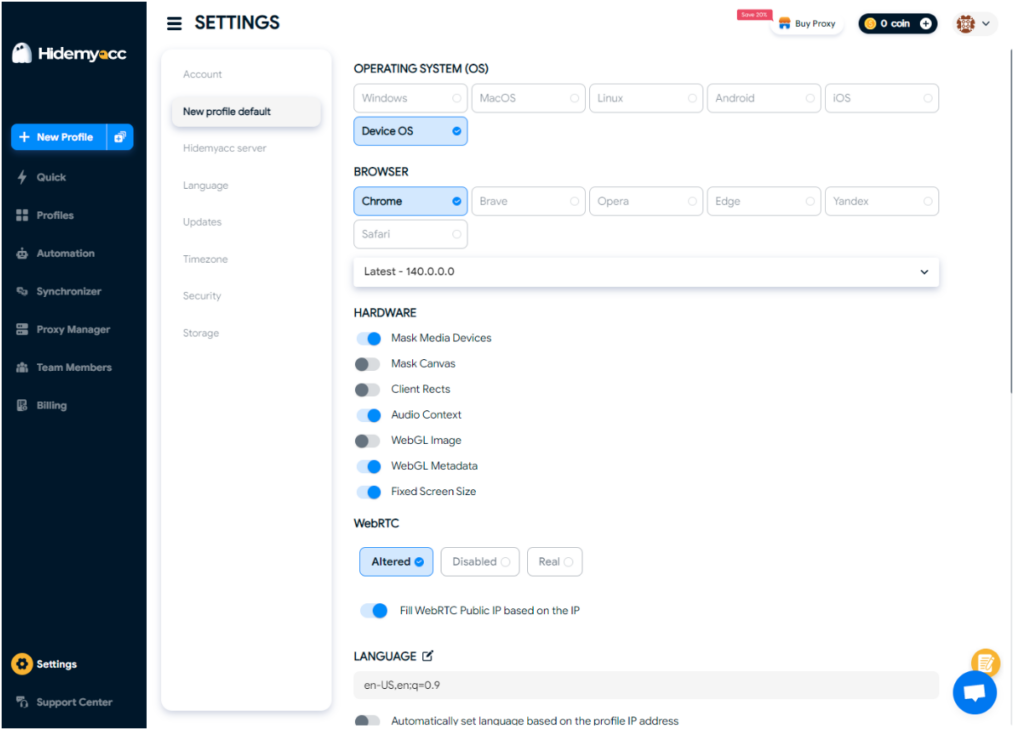Expand the account menu chevron by avatar
The image size is (1024, 730).
pos(986,24)
